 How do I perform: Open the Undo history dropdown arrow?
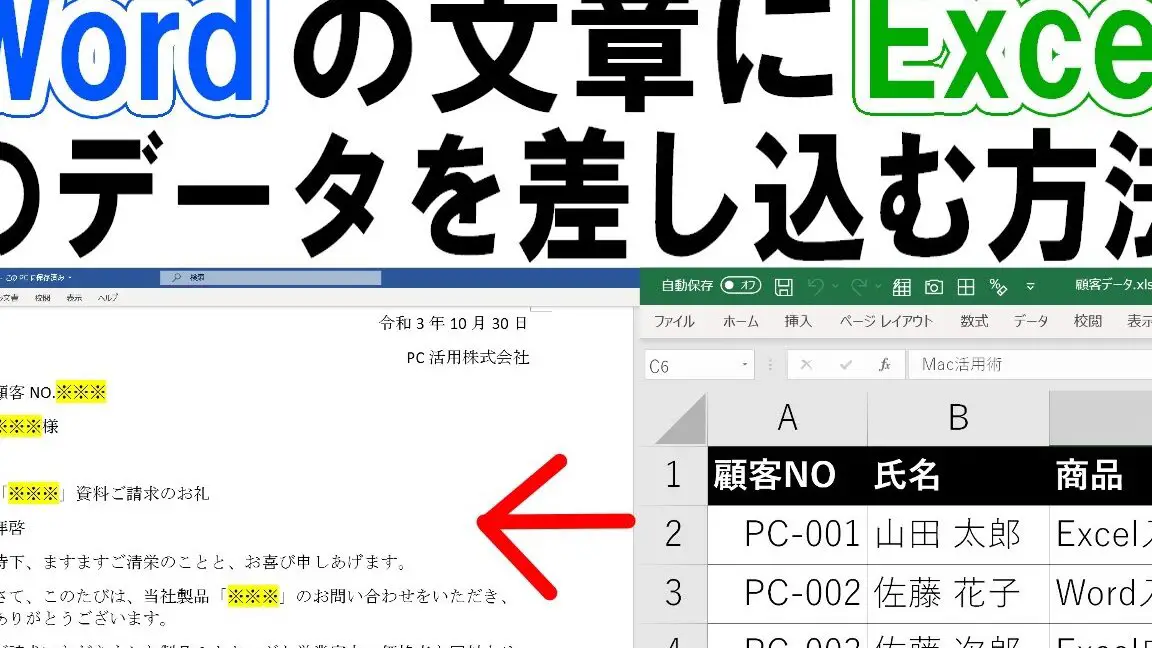pos(835,287)
